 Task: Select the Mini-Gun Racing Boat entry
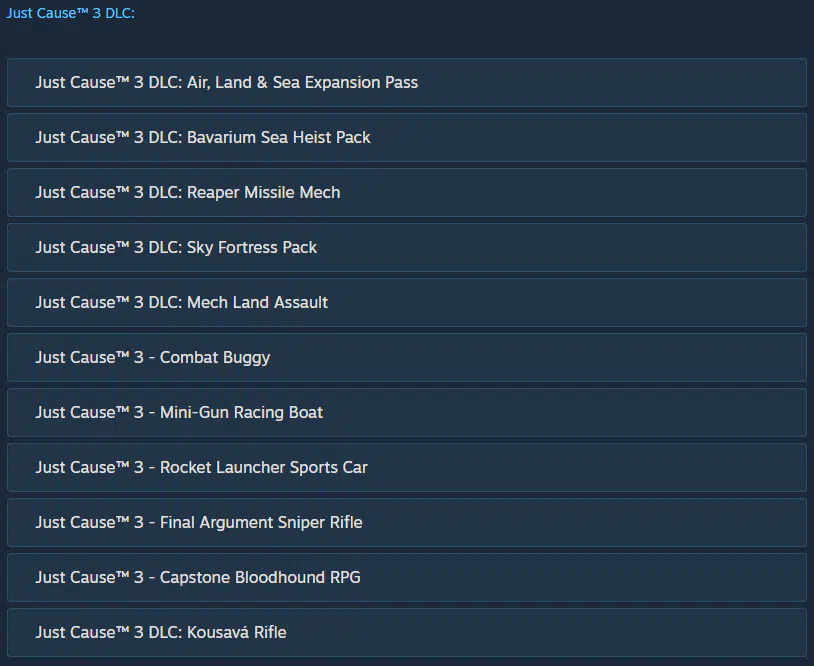[179, 412]
